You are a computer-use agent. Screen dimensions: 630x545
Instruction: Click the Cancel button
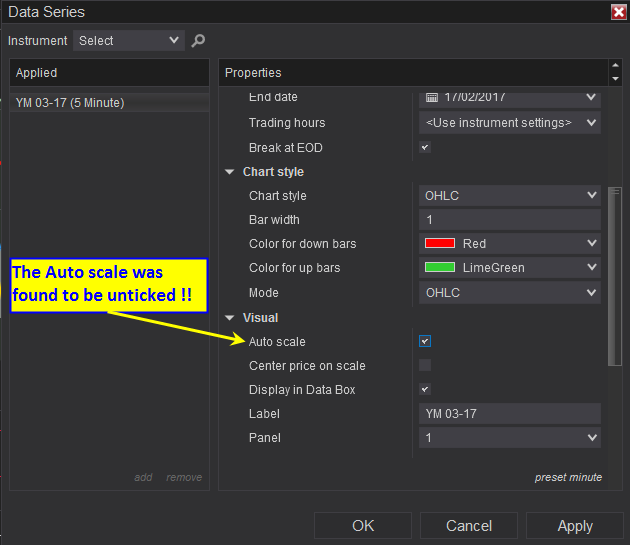469,525
